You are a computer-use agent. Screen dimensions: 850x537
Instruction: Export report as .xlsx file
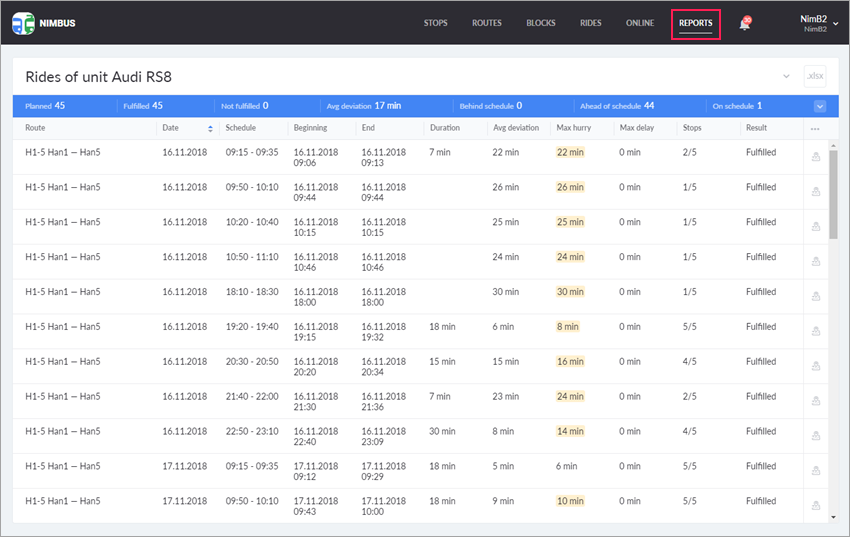(x=815, y=76)
